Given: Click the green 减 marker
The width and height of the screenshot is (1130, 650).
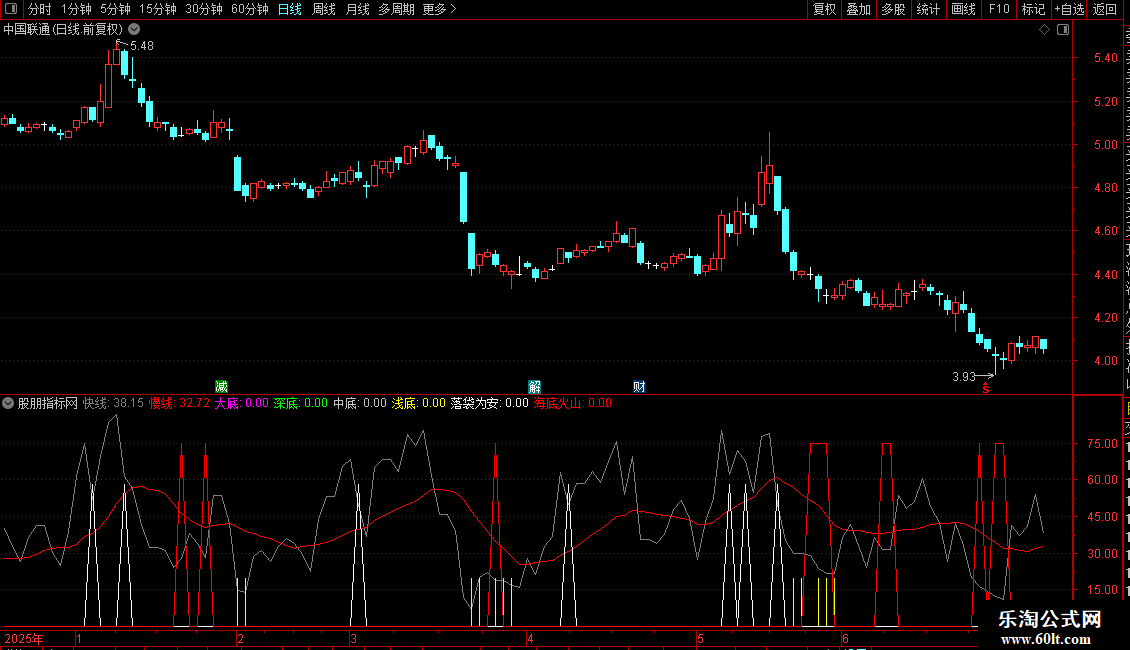Looking at the screenshot, I should (x=221, y=387).
